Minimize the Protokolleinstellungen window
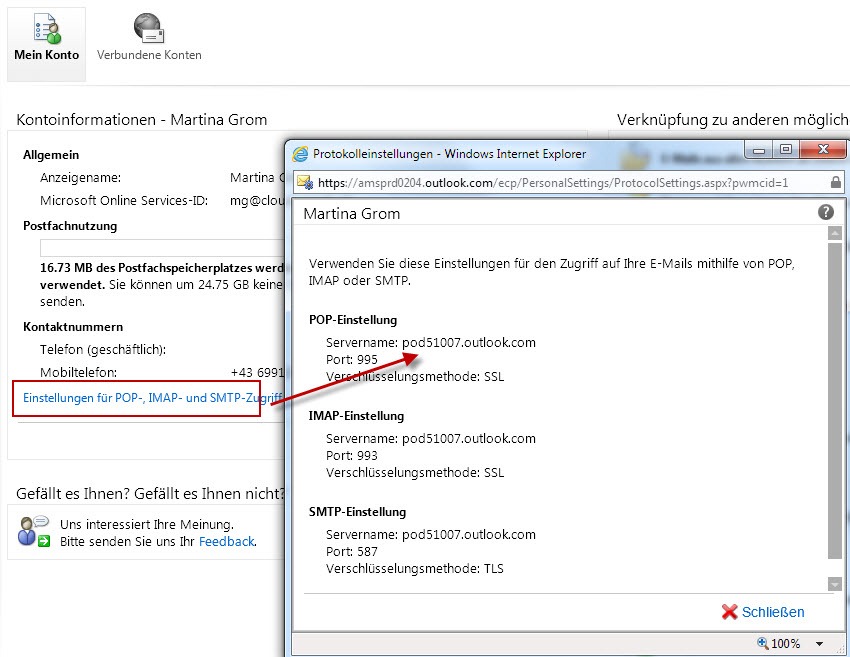Image resolution: width=850 pixels, height=657 pixels. (759, 150)
